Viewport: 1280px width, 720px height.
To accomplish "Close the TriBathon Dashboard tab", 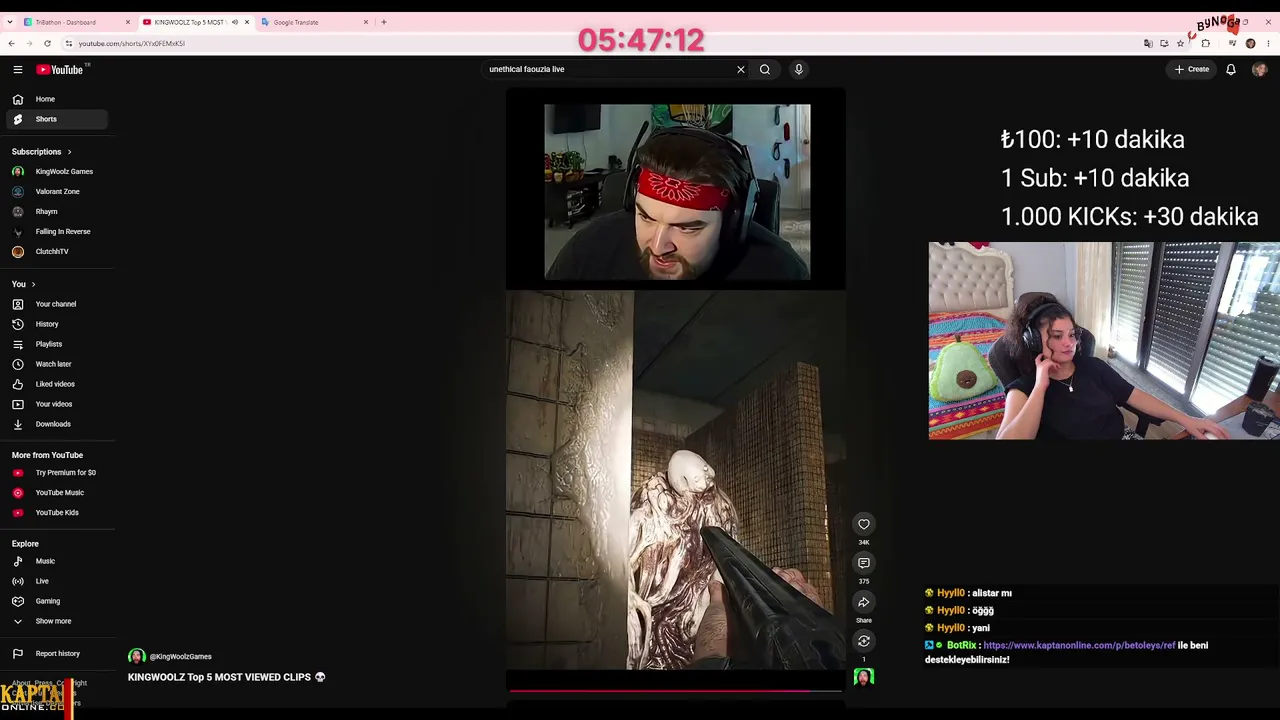I will coord(128,22).
